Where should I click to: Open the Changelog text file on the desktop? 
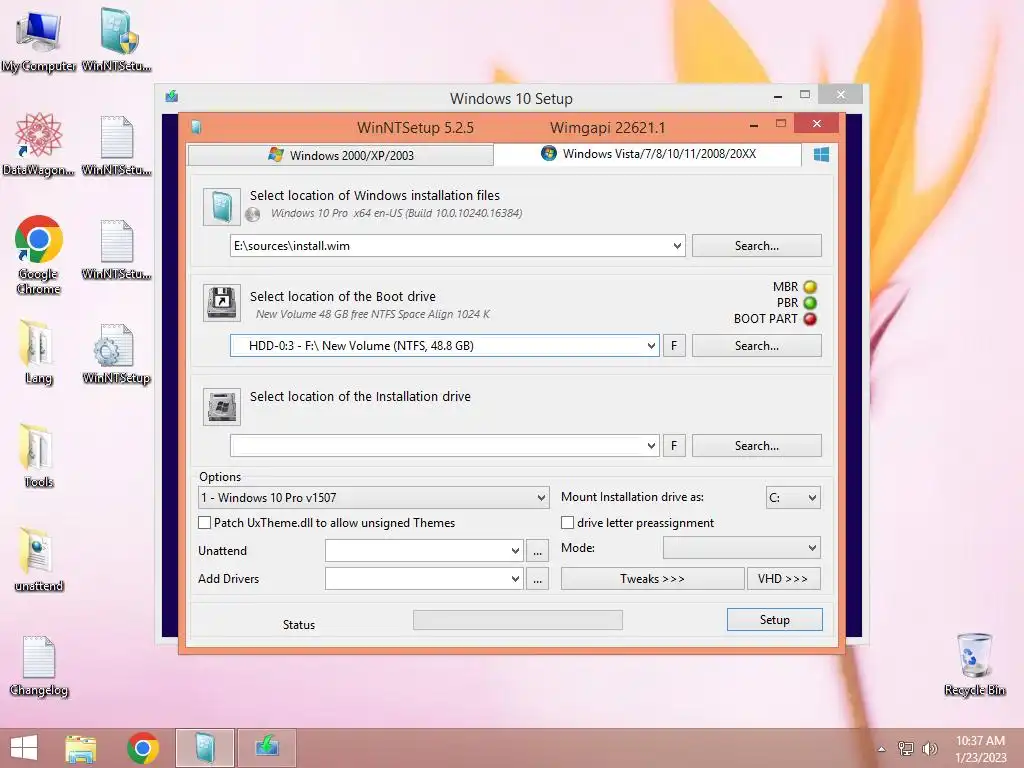[x=38, y=665]
